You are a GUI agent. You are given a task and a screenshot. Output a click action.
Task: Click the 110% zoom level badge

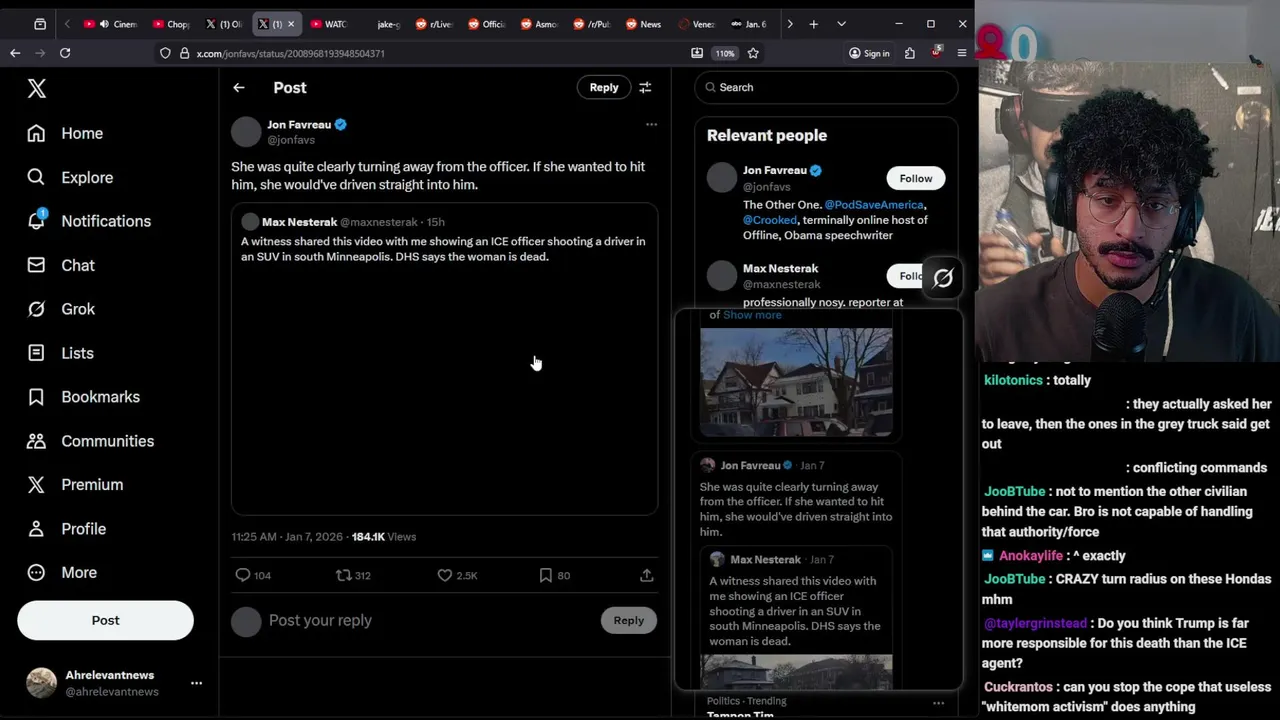point(725,53)
